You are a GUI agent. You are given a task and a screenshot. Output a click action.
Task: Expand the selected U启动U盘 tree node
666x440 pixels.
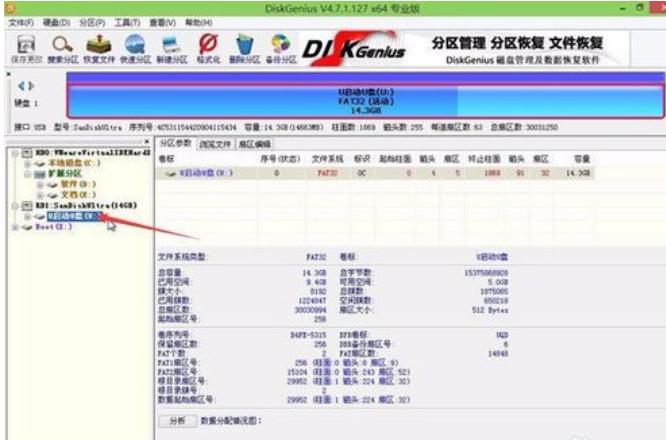coord(28,217)
